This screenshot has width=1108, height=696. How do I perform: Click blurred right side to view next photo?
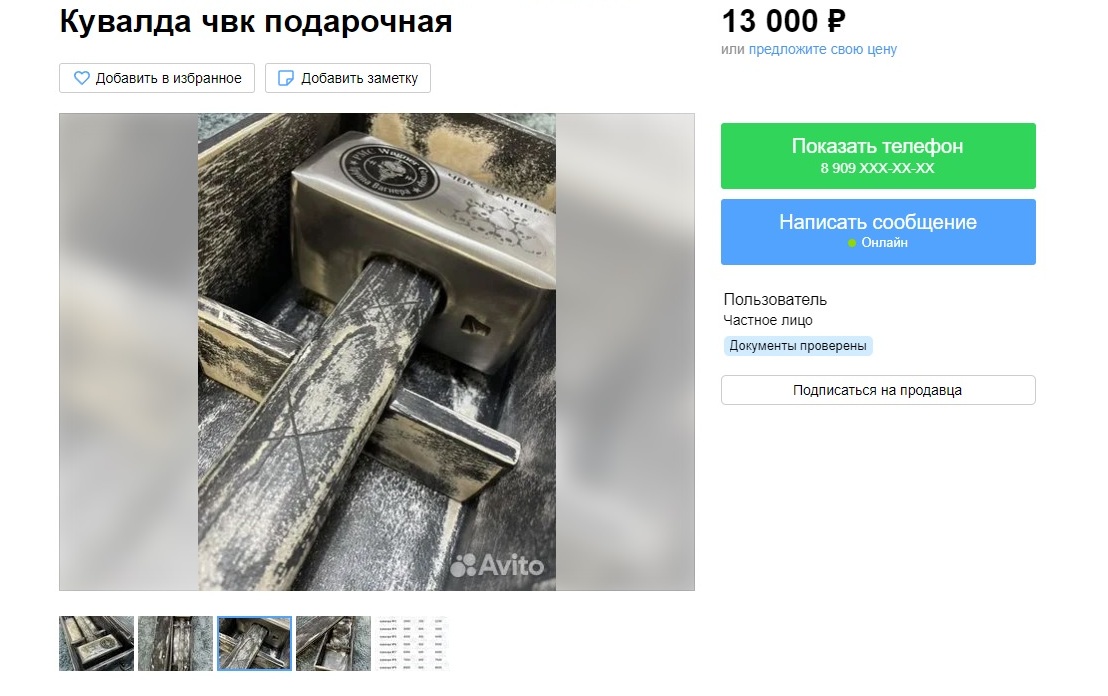(625, 352)
